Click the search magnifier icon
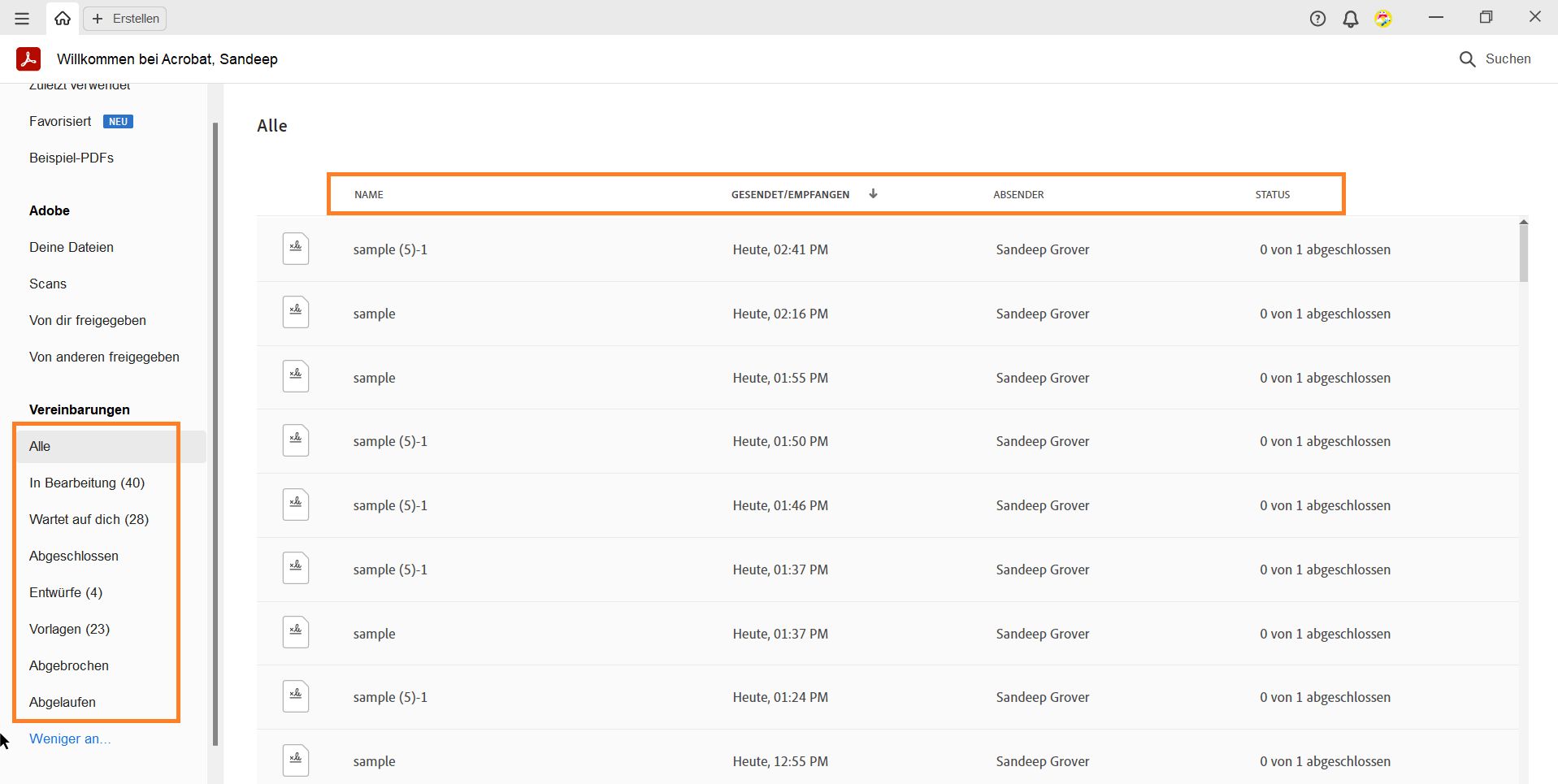The width and height of the screenshot is (1558, 784). [1467, 59]
